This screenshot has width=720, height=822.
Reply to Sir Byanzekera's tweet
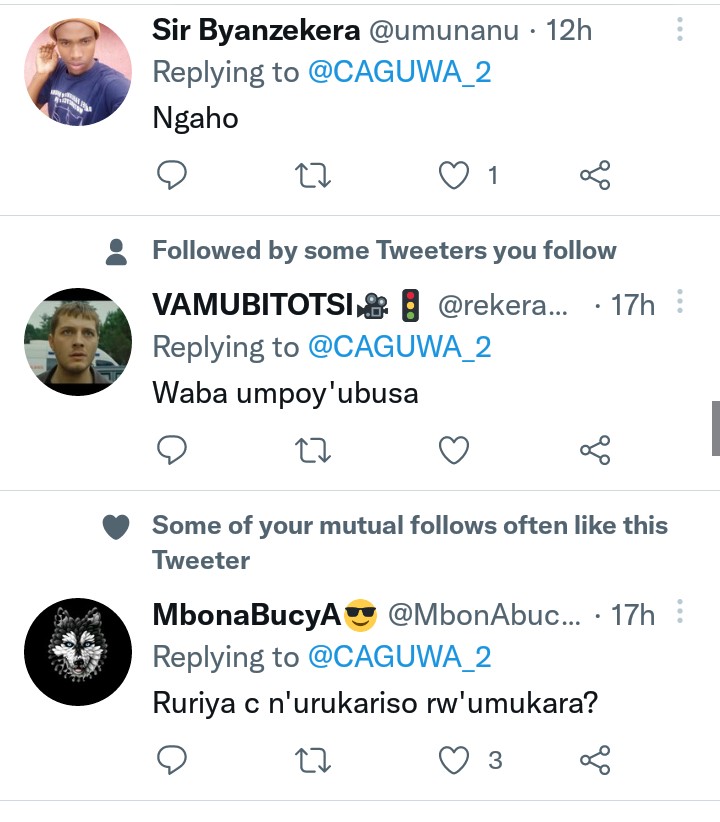173,176
